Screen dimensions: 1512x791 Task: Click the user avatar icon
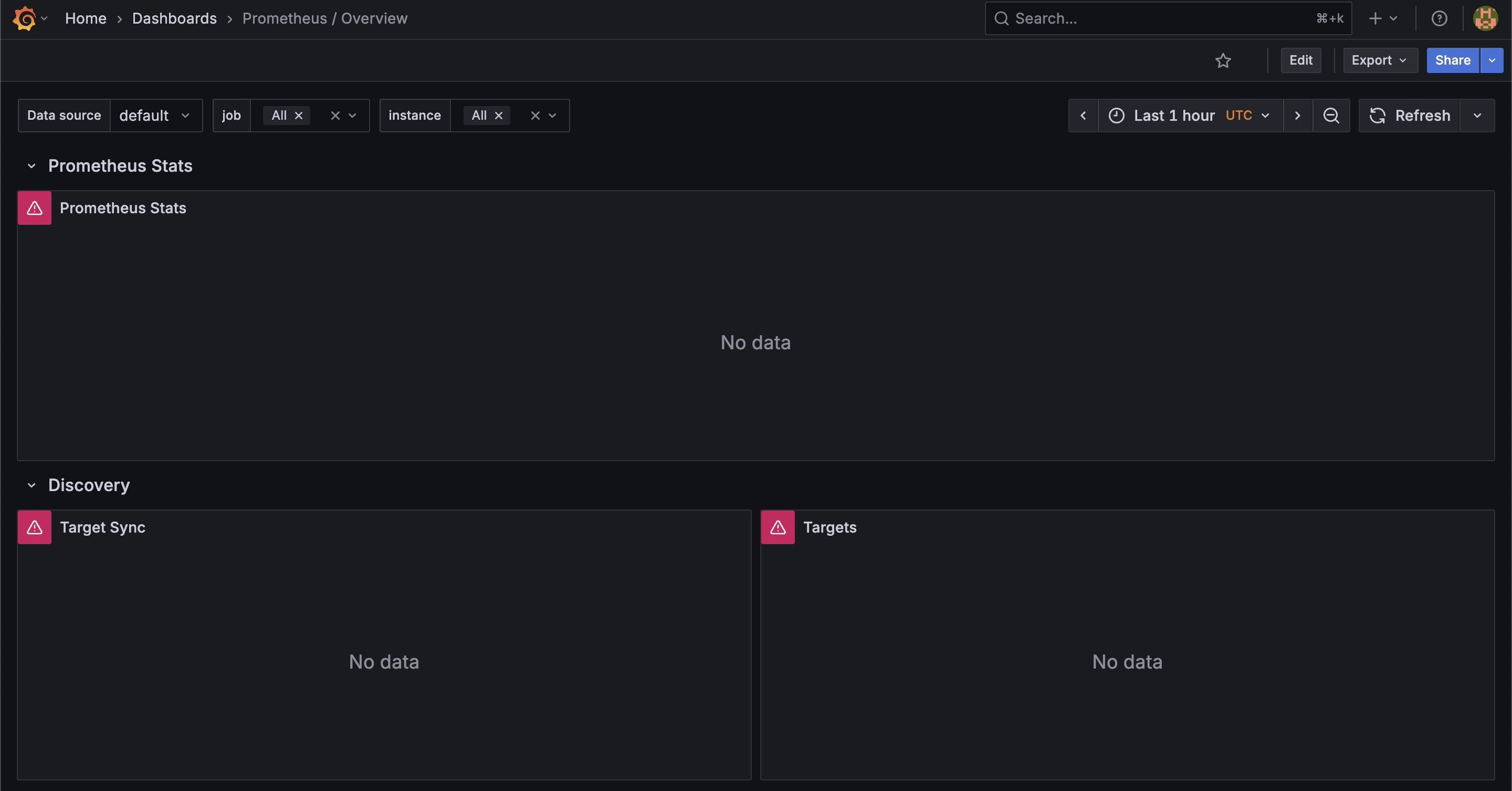point(1485,19)
